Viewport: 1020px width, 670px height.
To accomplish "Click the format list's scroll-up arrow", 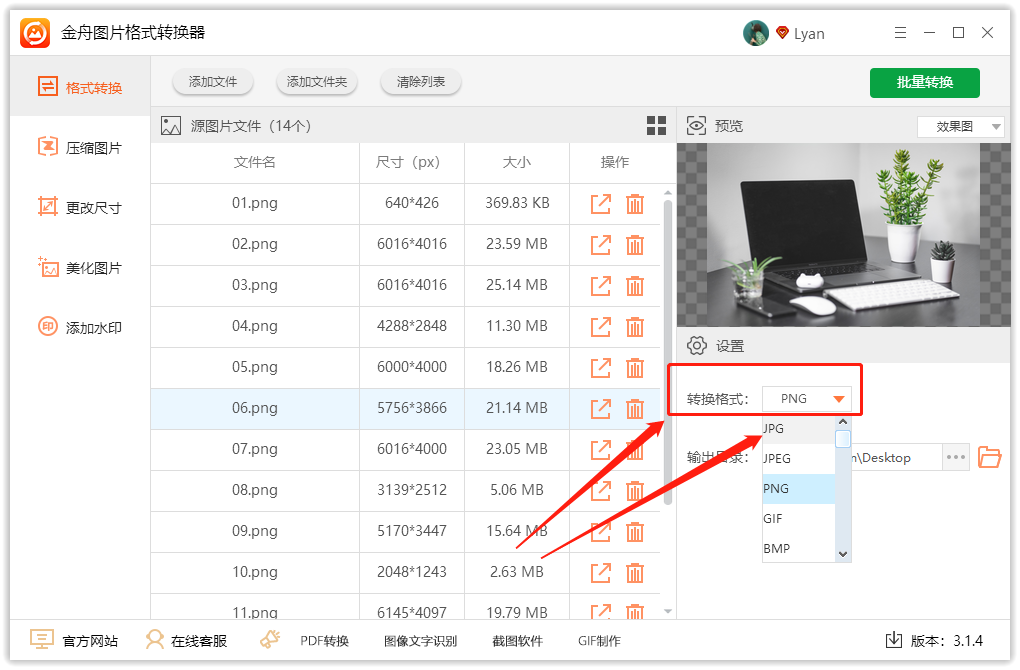I will pos(843,422).
